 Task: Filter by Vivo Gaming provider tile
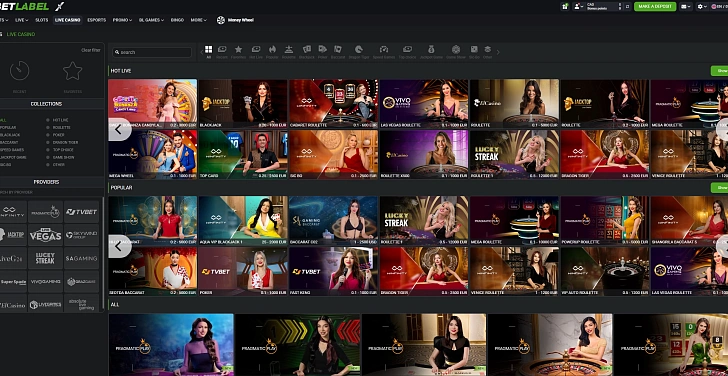45,281
